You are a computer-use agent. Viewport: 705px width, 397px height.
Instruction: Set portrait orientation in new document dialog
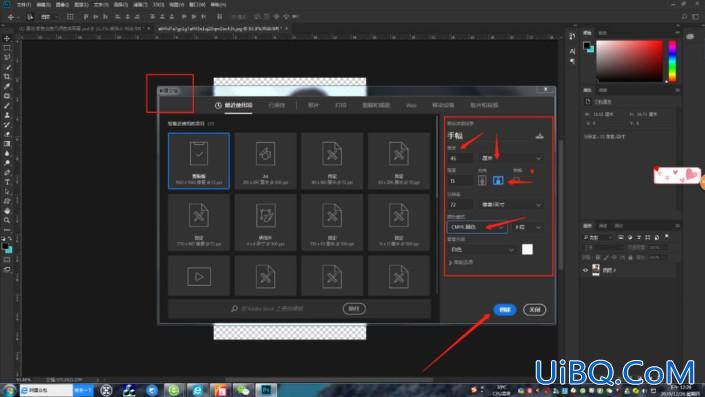click(x=482, y=180)
